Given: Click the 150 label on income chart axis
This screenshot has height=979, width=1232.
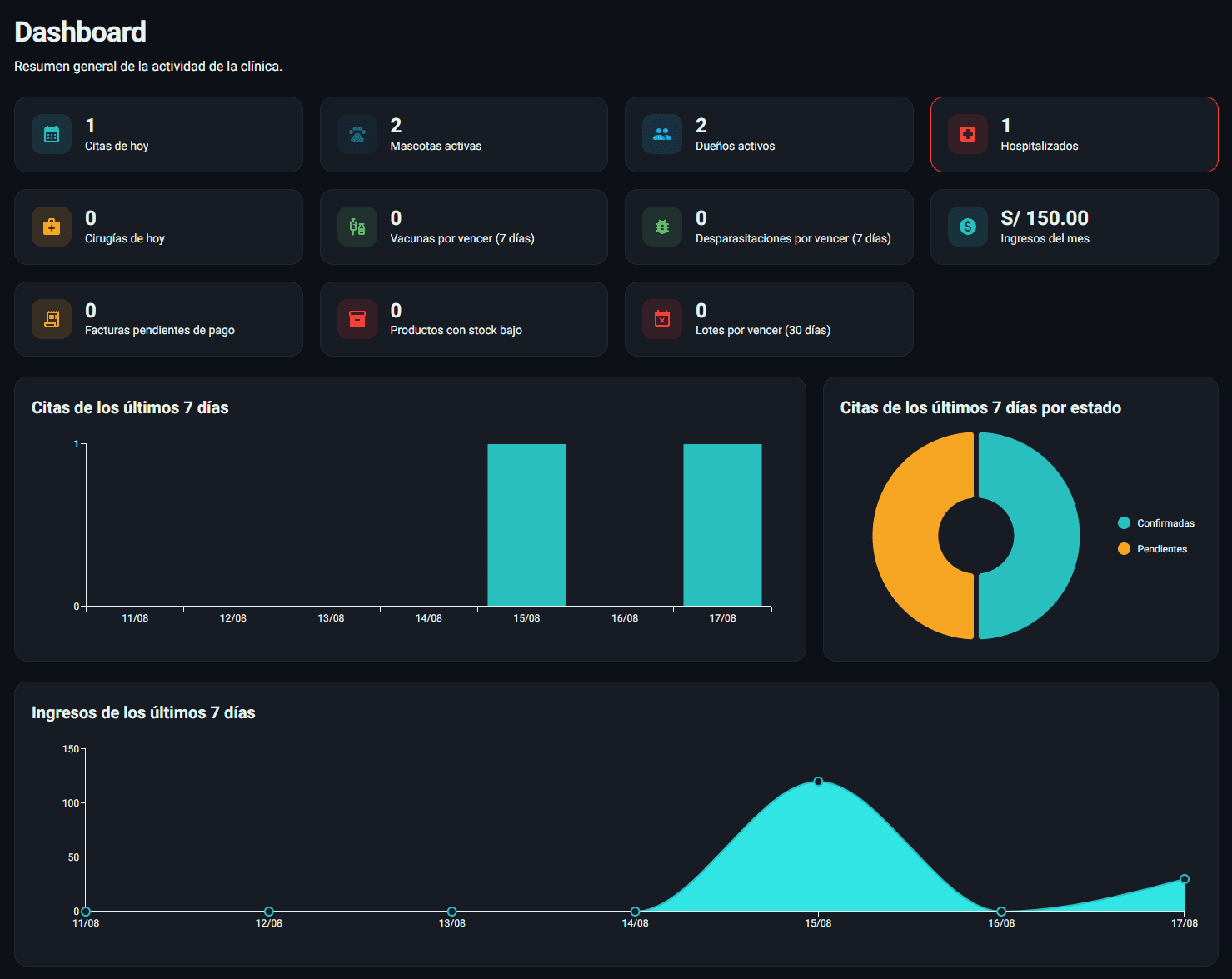Looking at the screenshot, I should (x=71, y=749).
